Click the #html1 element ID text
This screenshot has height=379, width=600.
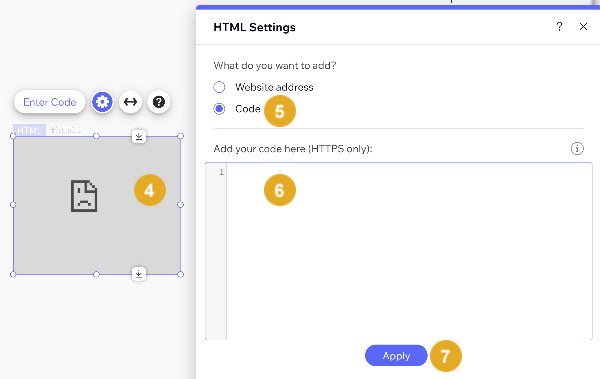[x=66, y=130]
